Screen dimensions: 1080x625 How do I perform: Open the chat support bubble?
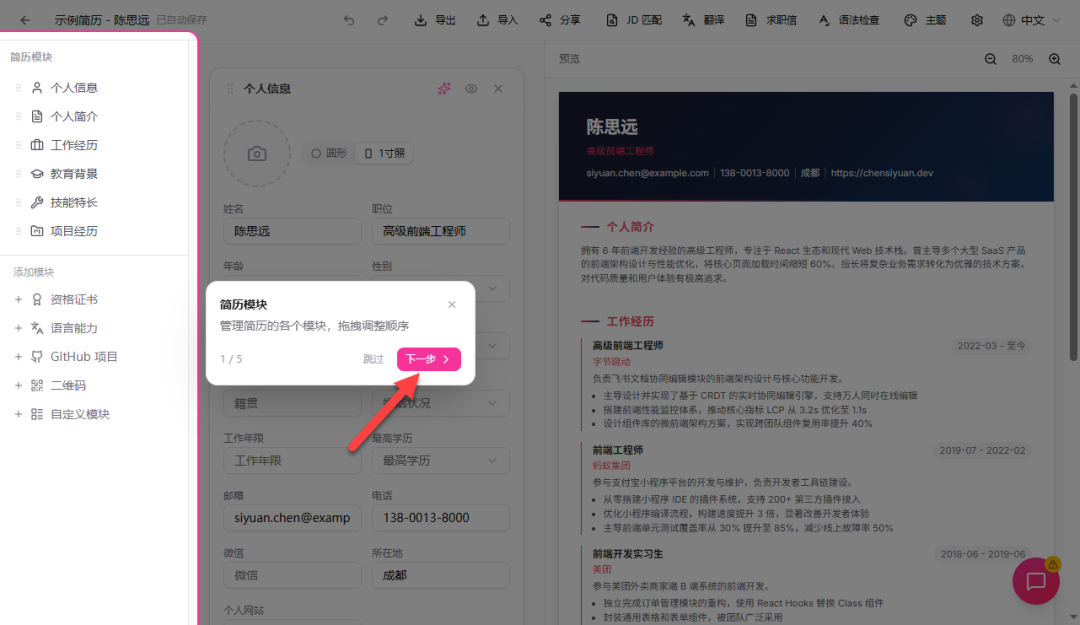[1036, 581]
